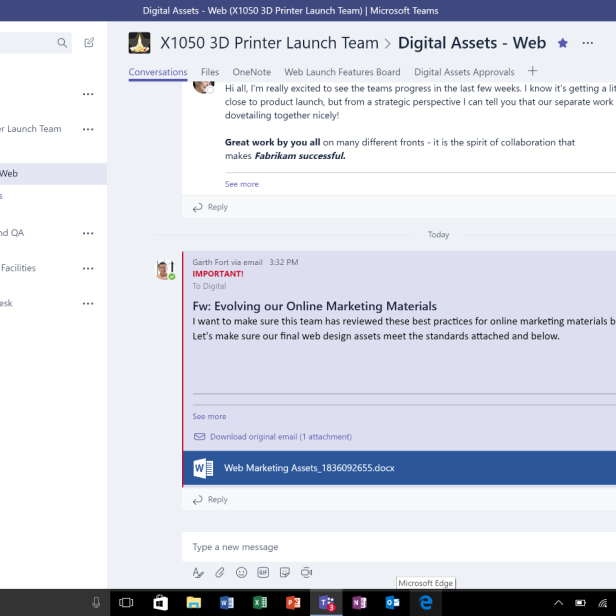The image size is (616, 616).
Task: Expand first message with See more
Action: click(x=242, y=184)
